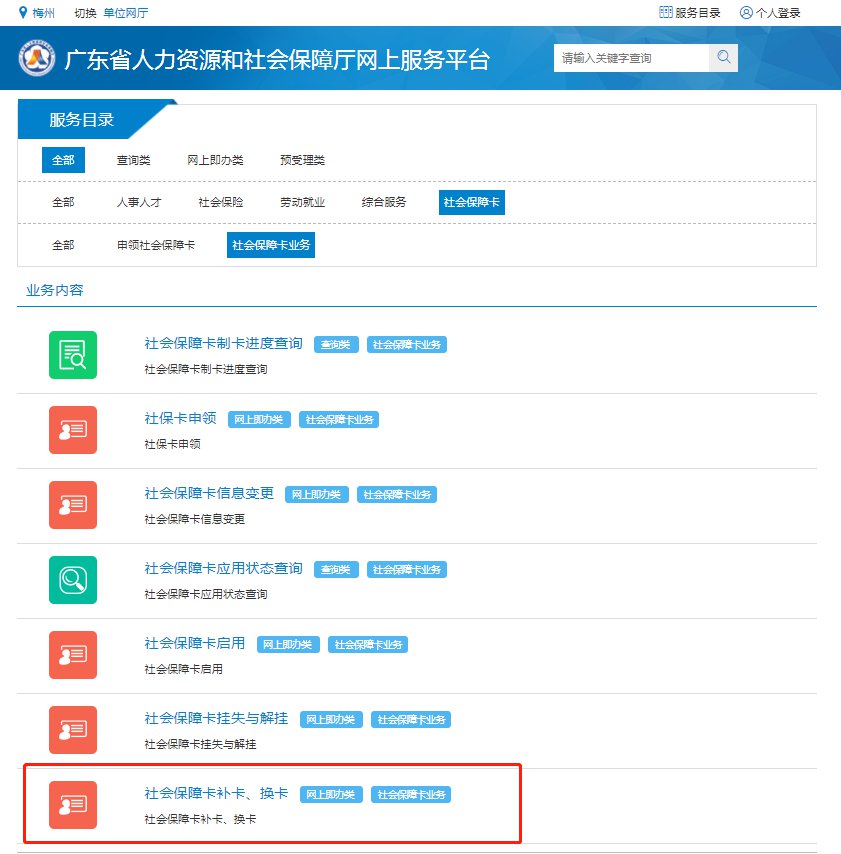Select the 查询类 filter tab
This screenshot has width=841, height=854.
[133, 160]
